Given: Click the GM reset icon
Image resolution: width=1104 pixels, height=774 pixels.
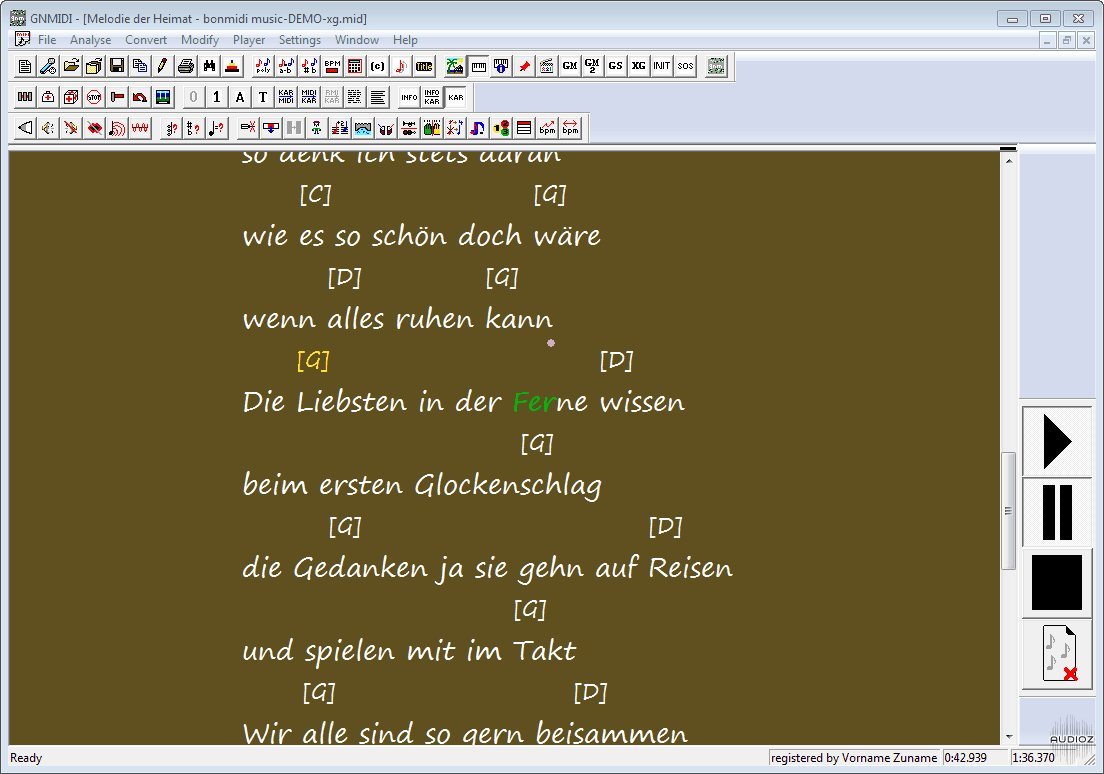Looking at the screenshot, I should point(570,66).
